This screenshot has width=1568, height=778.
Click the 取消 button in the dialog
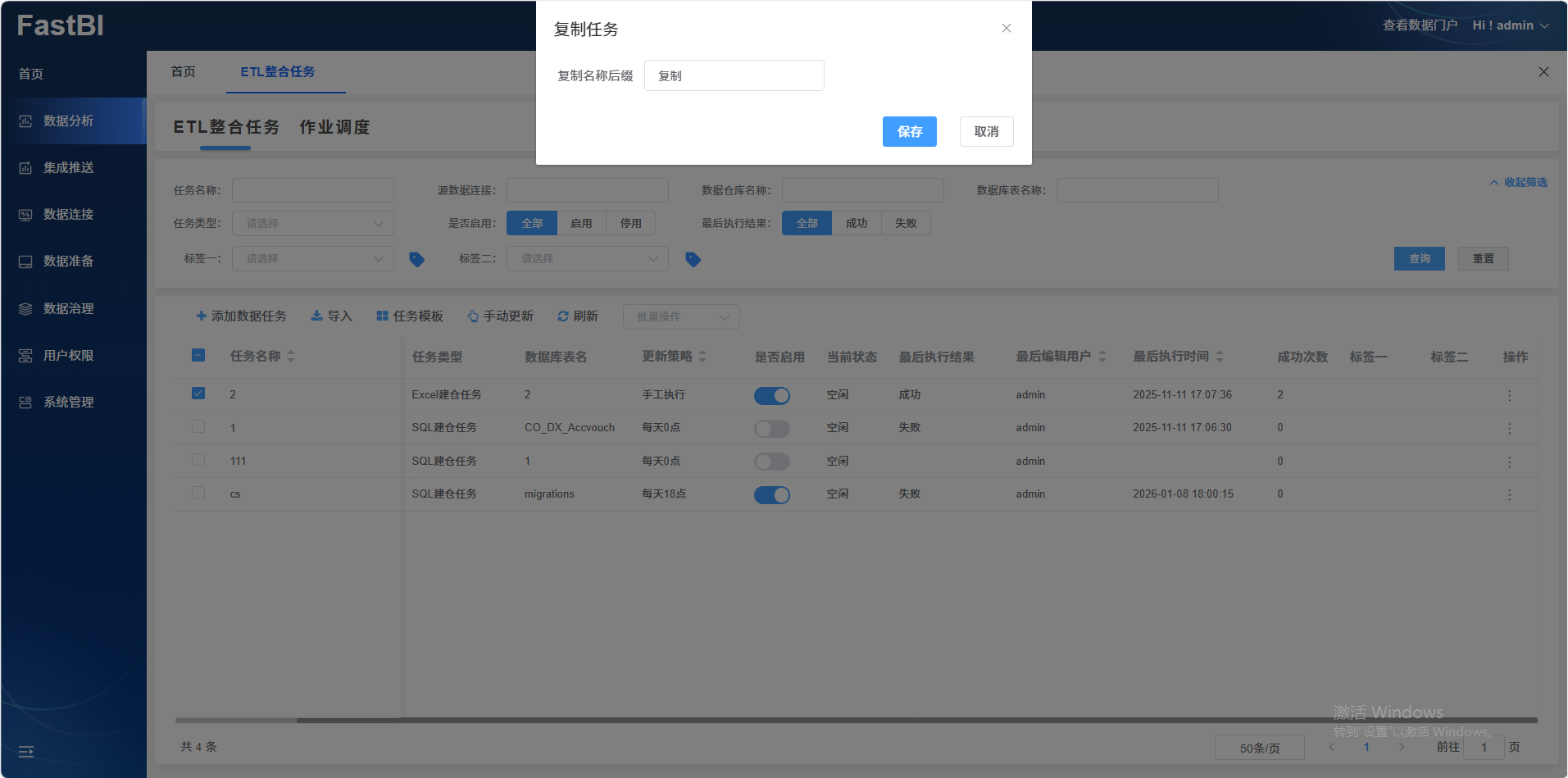pyautogui.click(x=986, y=131)
